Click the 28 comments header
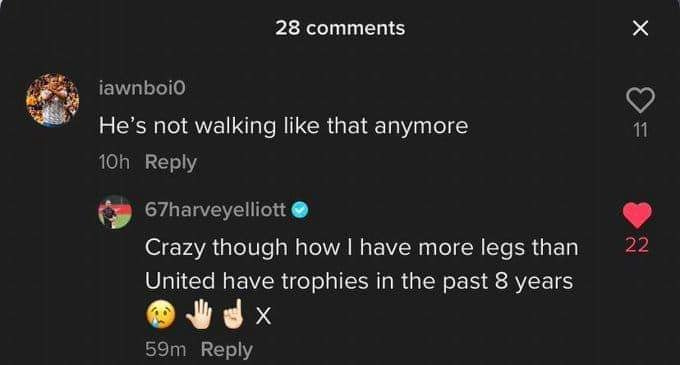Viewport: 680px width, 365px height. point(340,28)
